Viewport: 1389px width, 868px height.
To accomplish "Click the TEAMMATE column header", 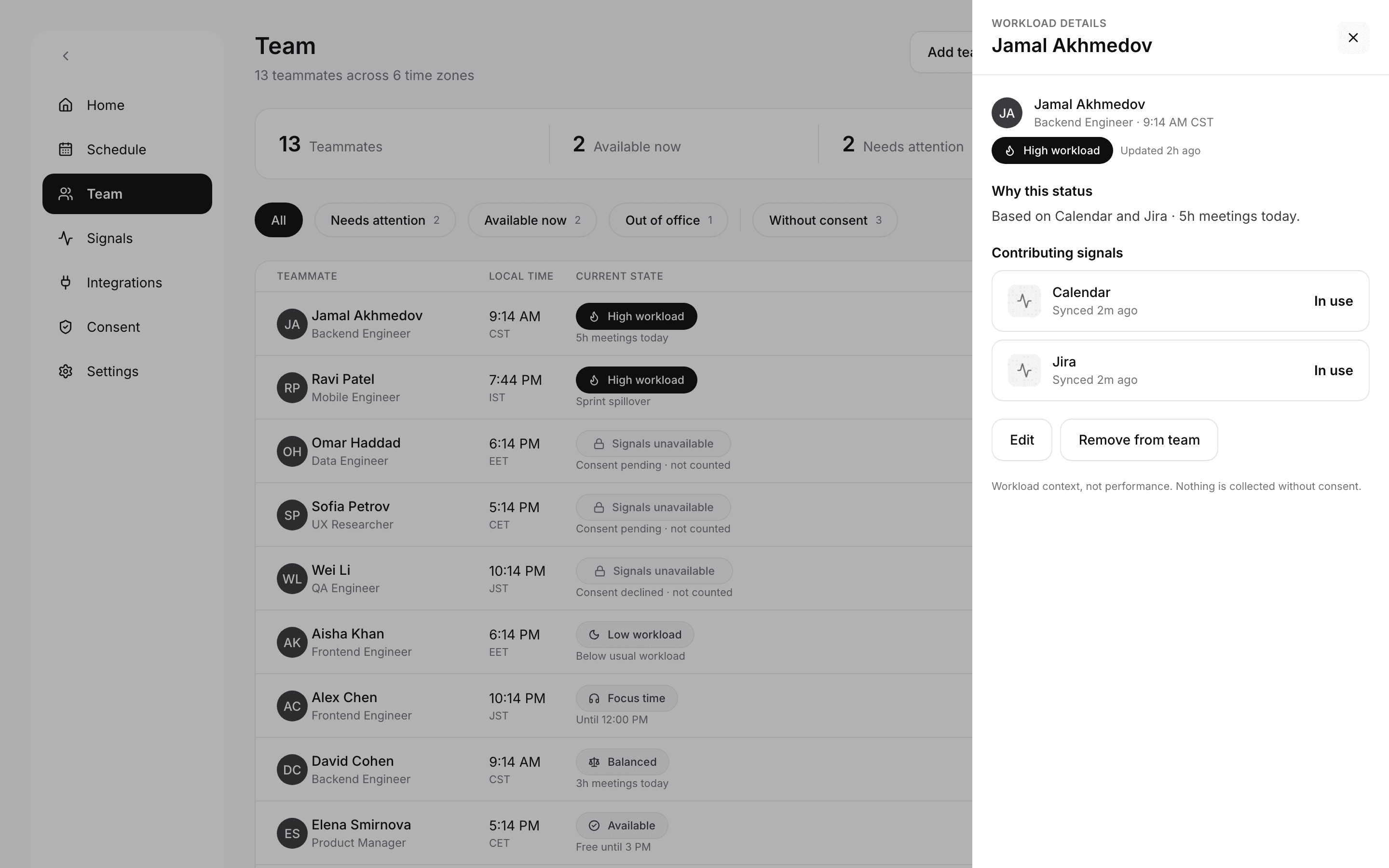I will [307, 276].
